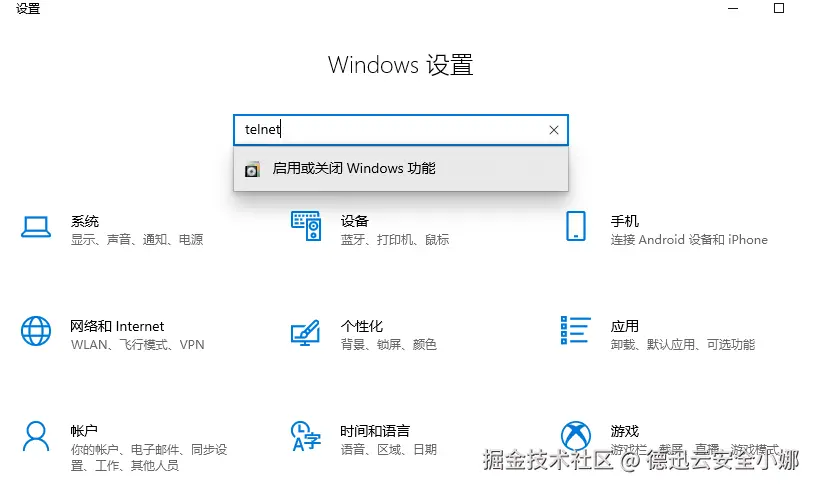This screenshot has width=815, height=488.
Task: Click the 时间和语言 clock icon
Action: (306, 436)
